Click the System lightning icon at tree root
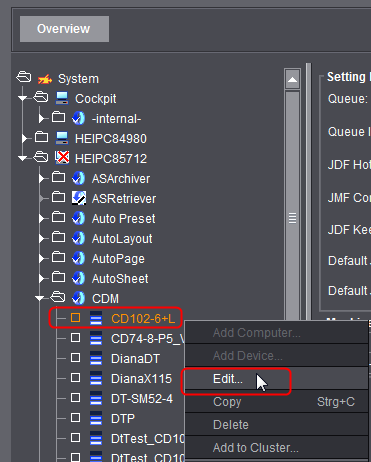371x462 pixels. click(45, 79)
